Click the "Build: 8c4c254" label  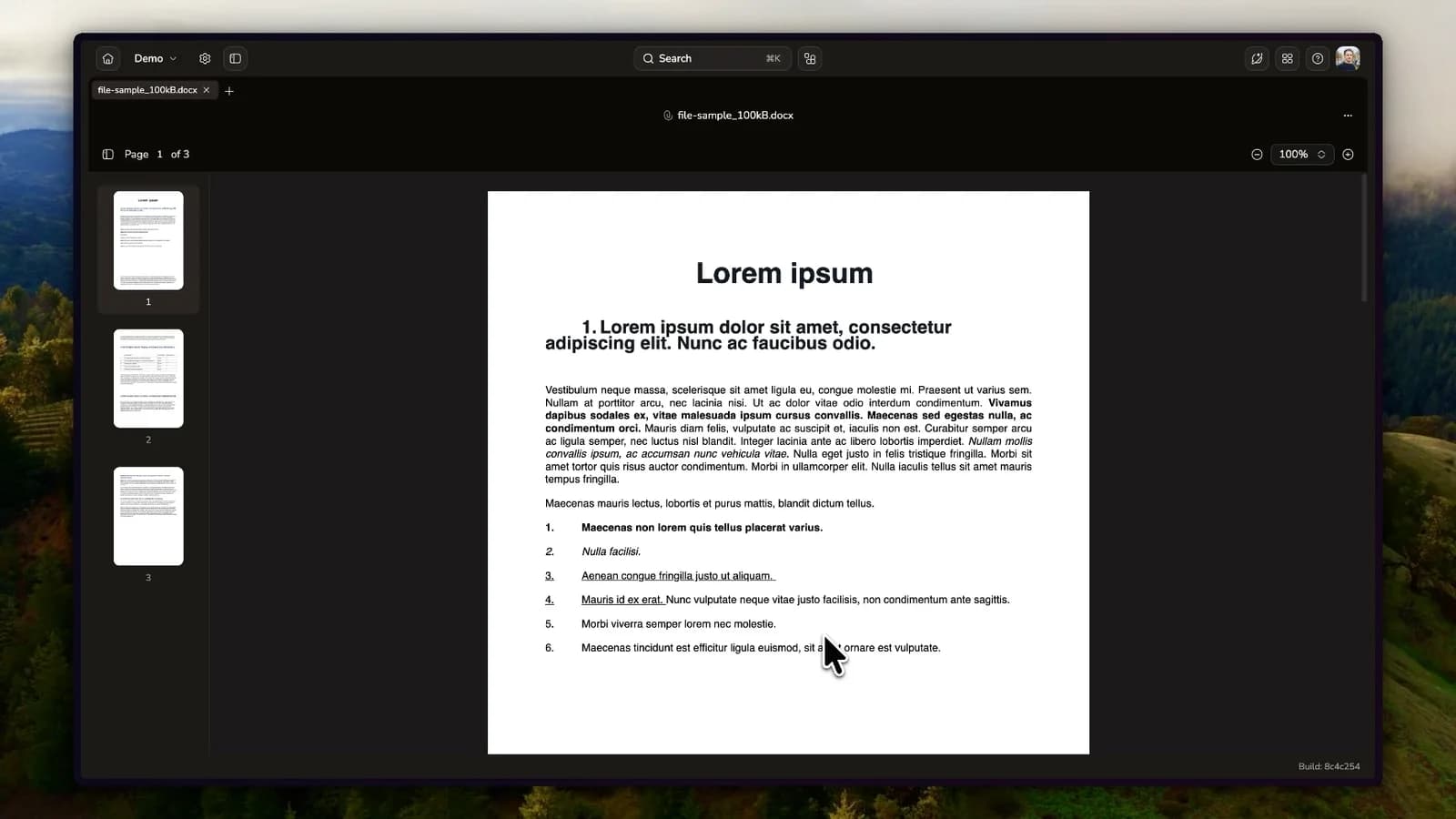pyautogui.click(x=1329, y=766)
